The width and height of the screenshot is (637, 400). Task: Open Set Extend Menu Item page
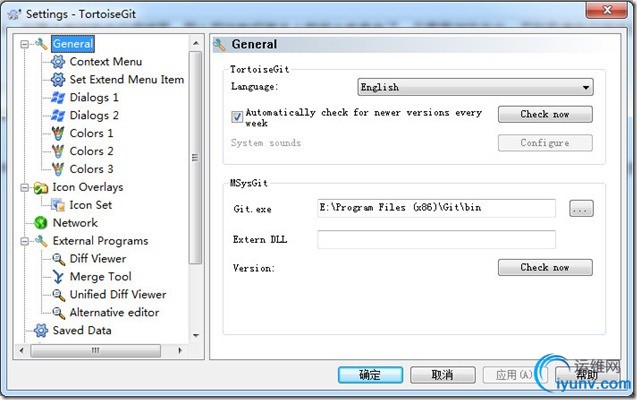[127, 80]
